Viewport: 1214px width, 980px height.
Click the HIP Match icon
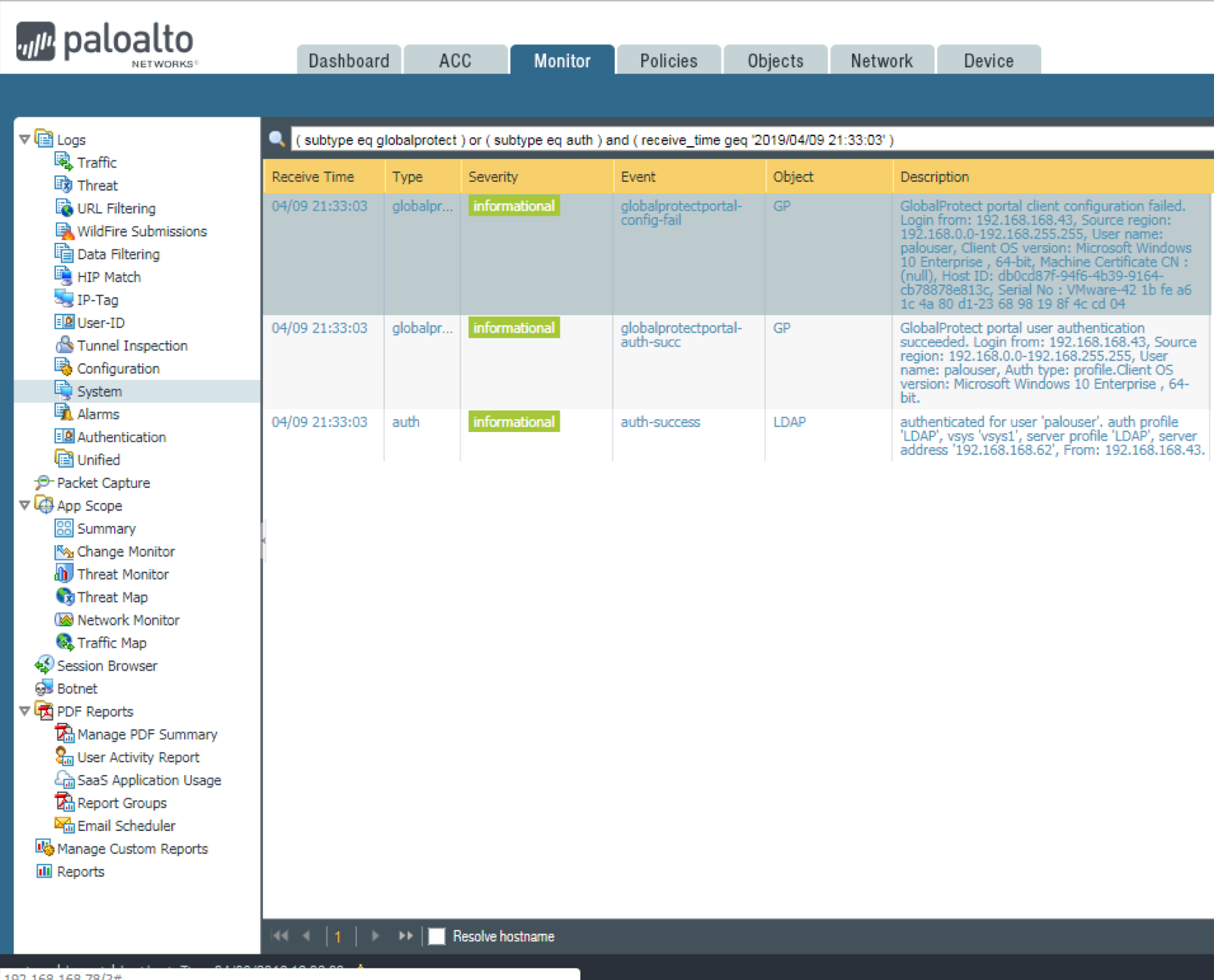pos(64,277)
